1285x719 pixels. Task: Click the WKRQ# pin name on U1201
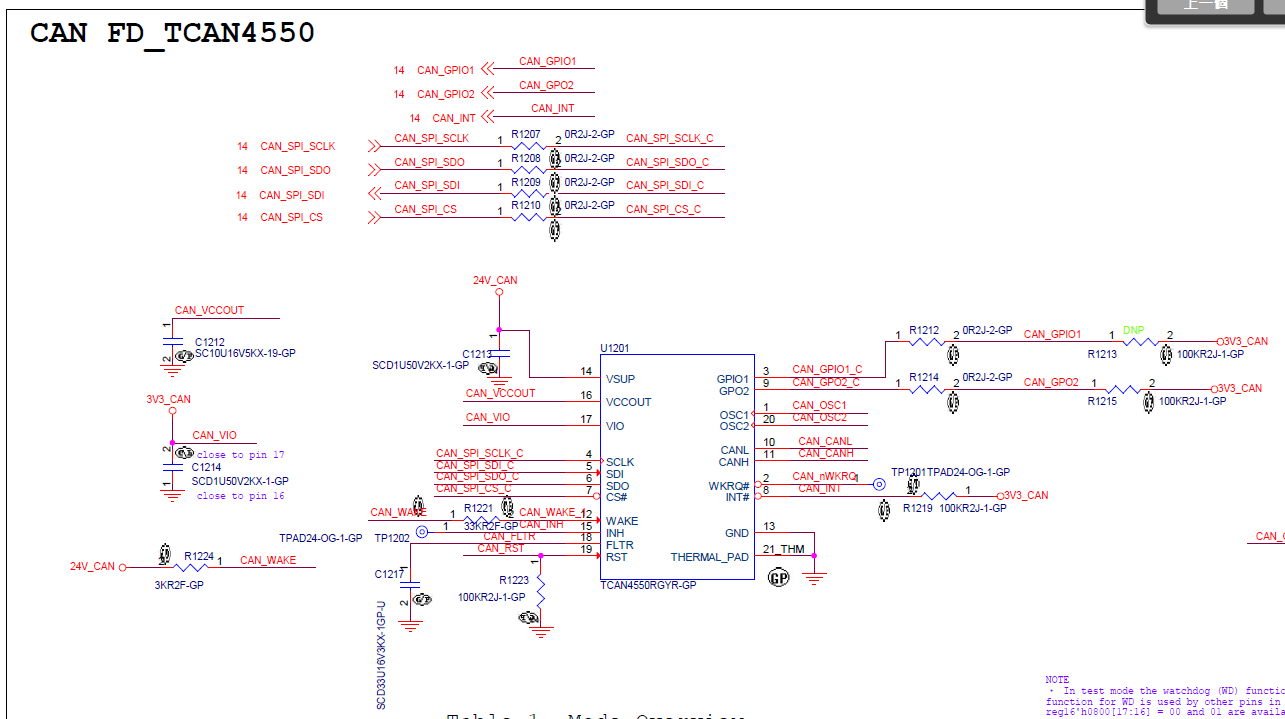click(729, 486)
